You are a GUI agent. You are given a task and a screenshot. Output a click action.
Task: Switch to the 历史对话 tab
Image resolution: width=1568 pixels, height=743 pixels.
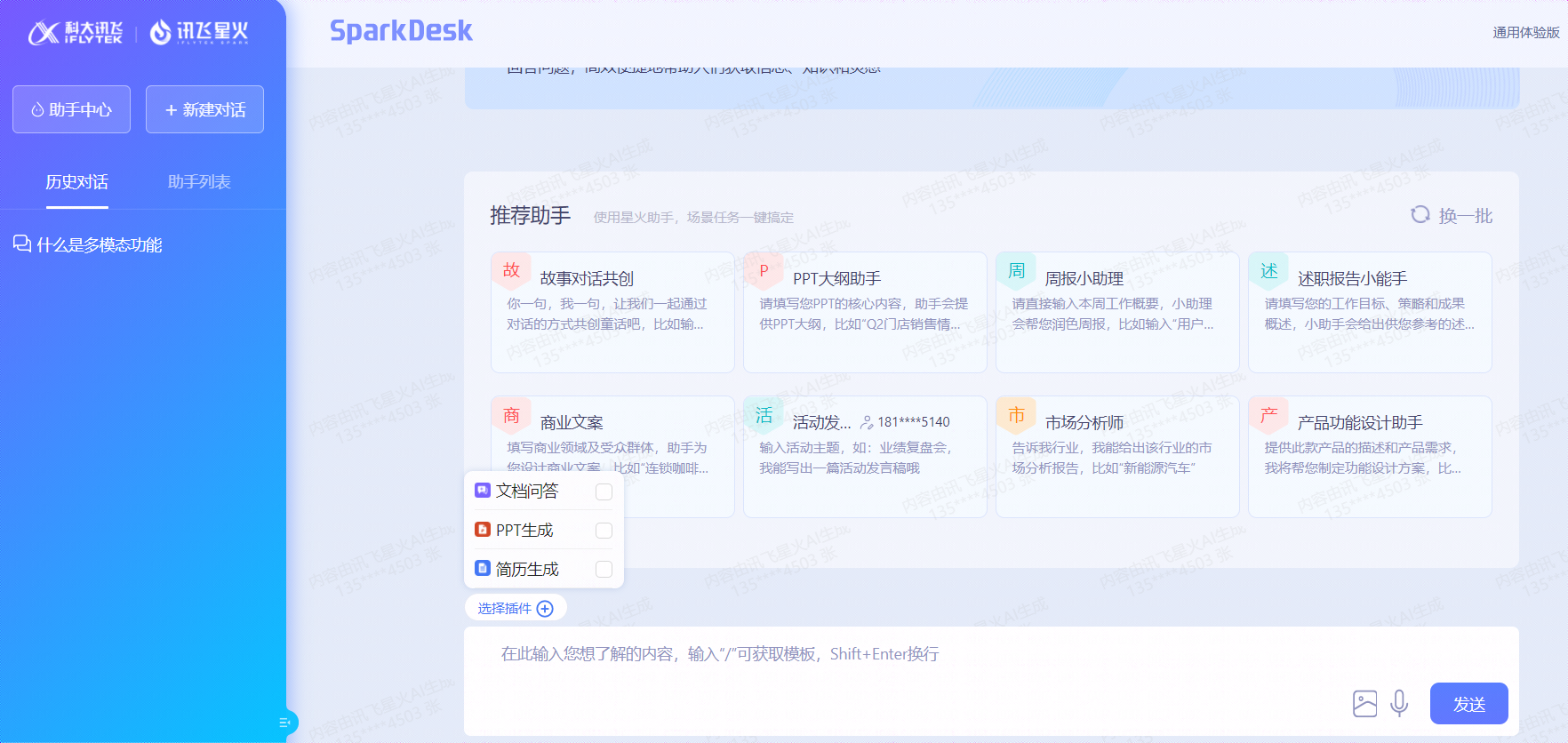(77, 182)
